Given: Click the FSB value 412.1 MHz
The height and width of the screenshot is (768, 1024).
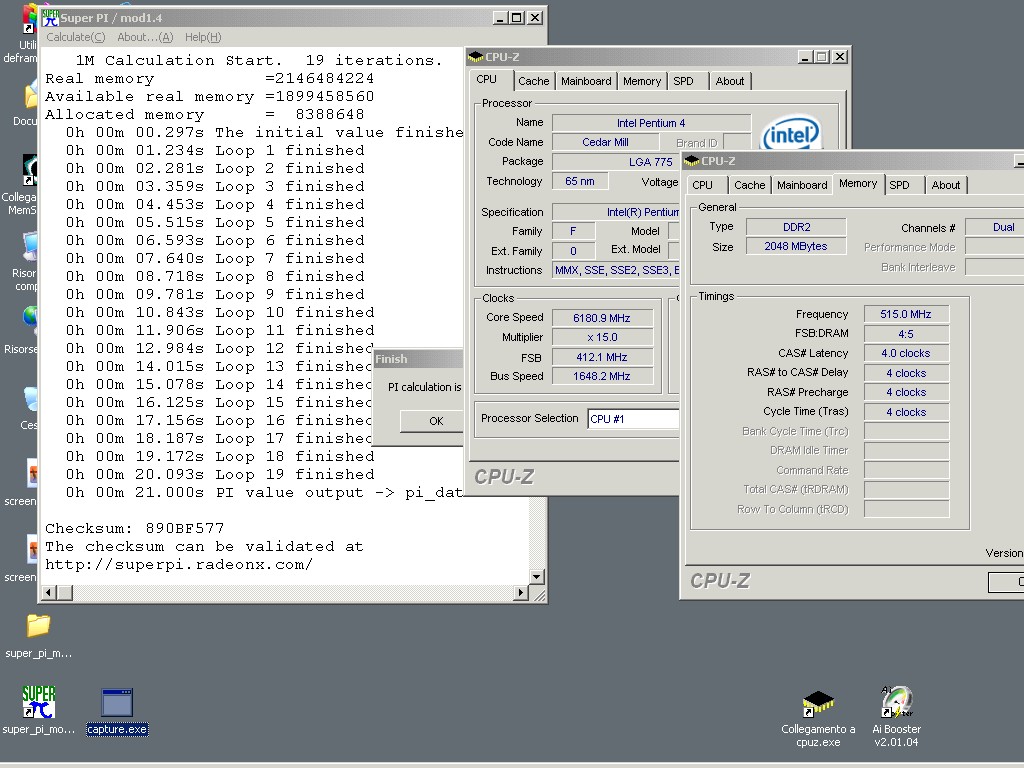Looking at the screenshot, I should pos(602,357).
